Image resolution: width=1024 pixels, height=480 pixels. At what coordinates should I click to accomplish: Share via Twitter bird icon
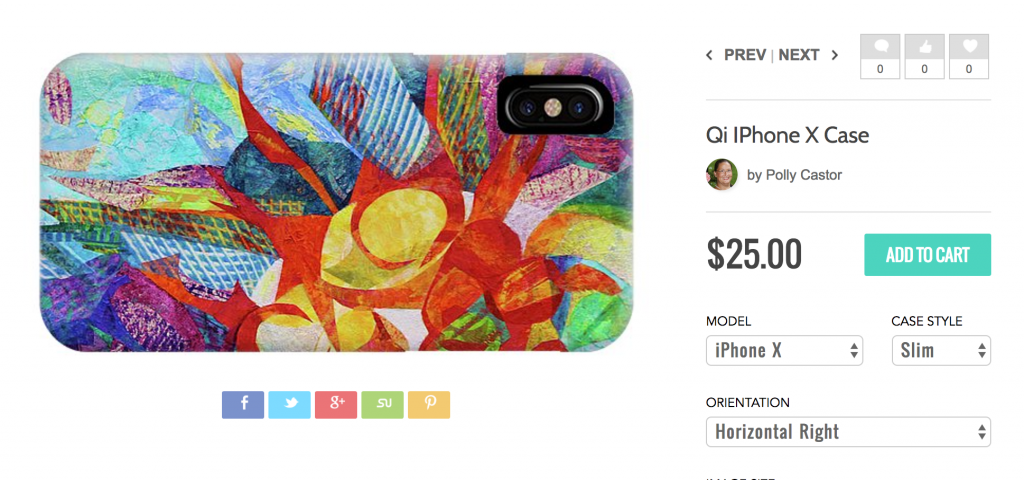(289, 405)
